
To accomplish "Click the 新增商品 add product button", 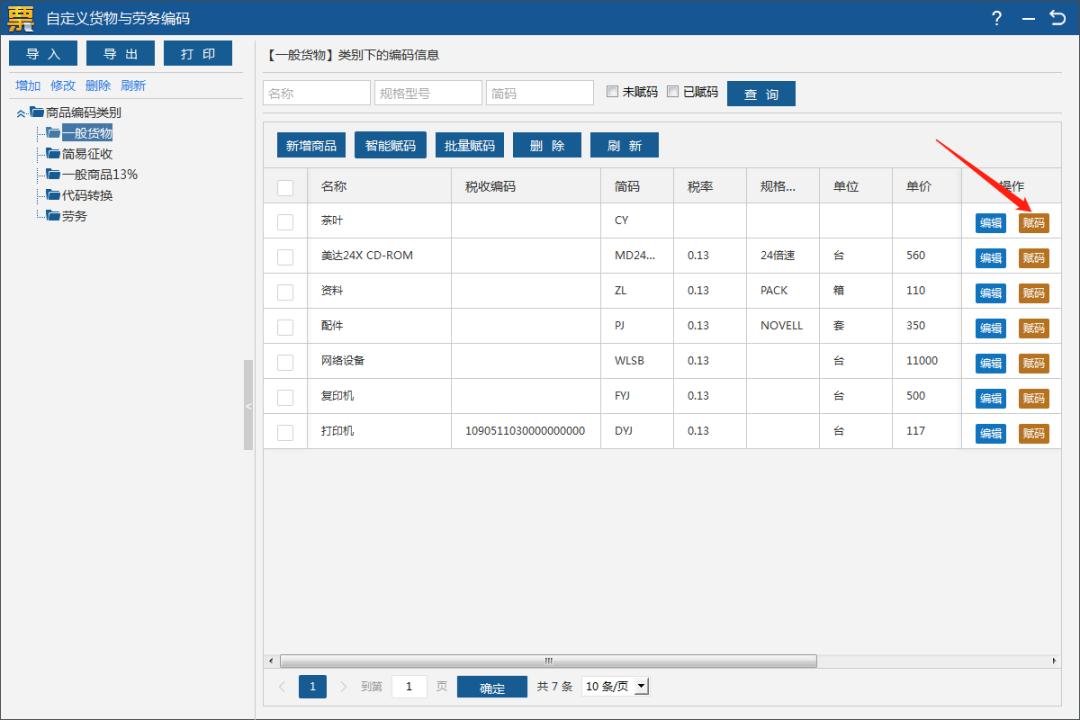I will (x=312, y=144).
